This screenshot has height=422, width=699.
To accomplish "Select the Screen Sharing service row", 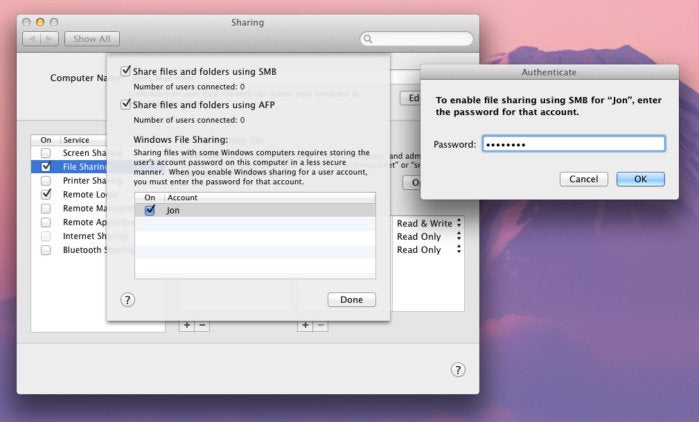I will coord(69,153).
